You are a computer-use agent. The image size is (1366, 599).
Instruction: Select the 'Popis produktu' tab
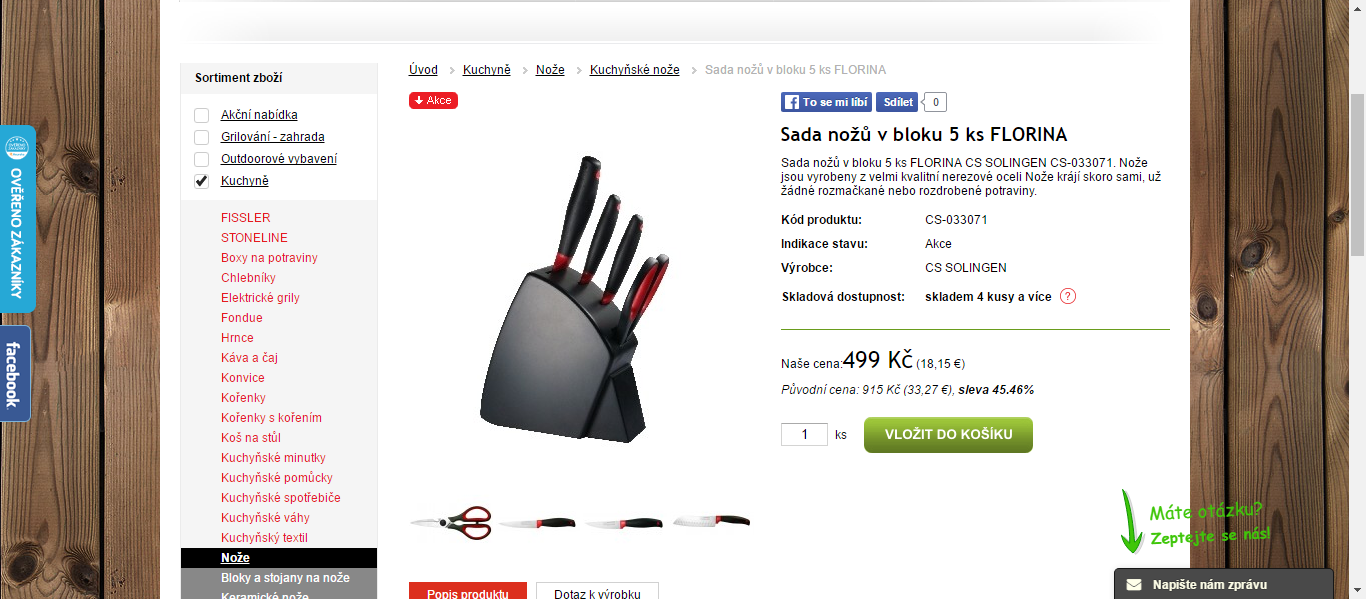tap(468, 591)
